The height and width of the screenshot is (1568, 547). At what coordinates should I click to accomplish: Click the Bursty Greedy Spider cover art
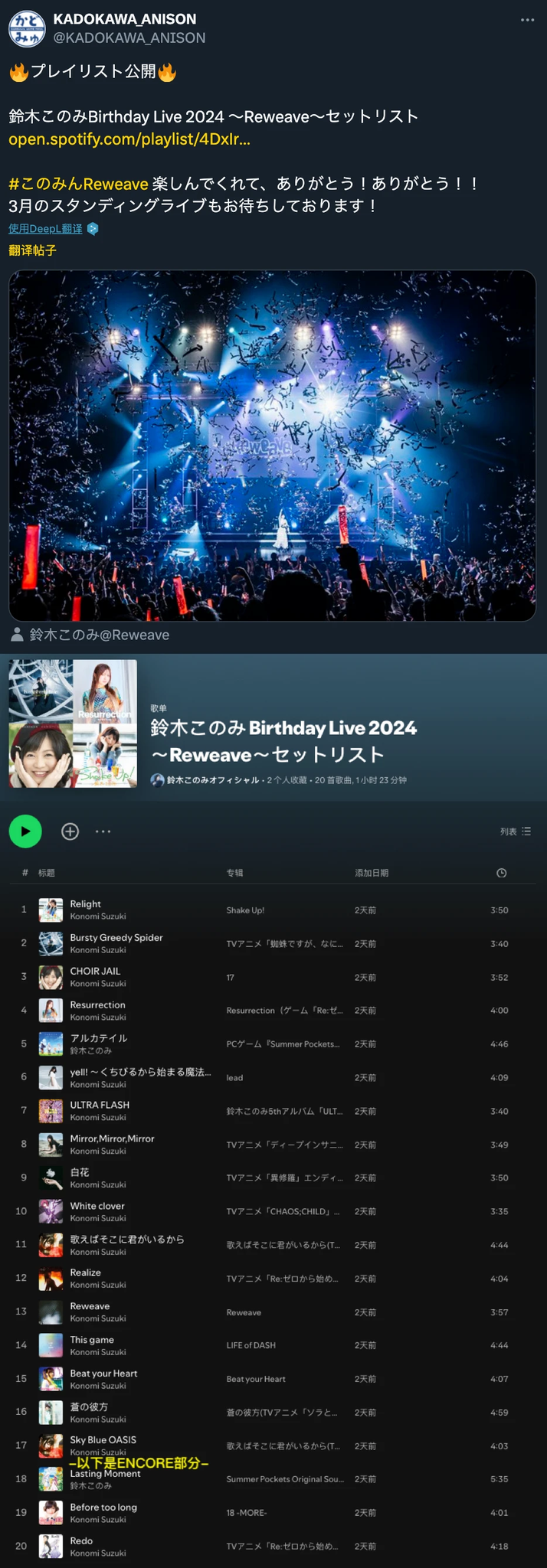tap(51, 944)
